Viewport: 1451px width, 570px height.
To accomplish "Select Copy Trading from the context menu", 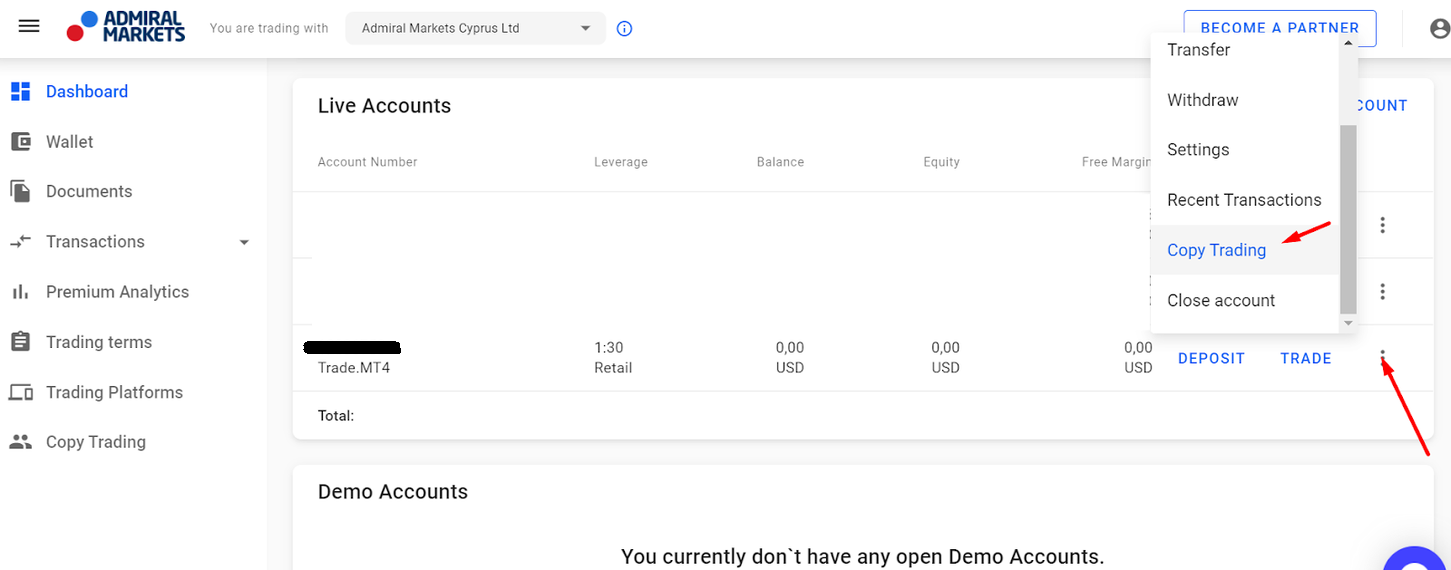I will [x=1216, y=250].
